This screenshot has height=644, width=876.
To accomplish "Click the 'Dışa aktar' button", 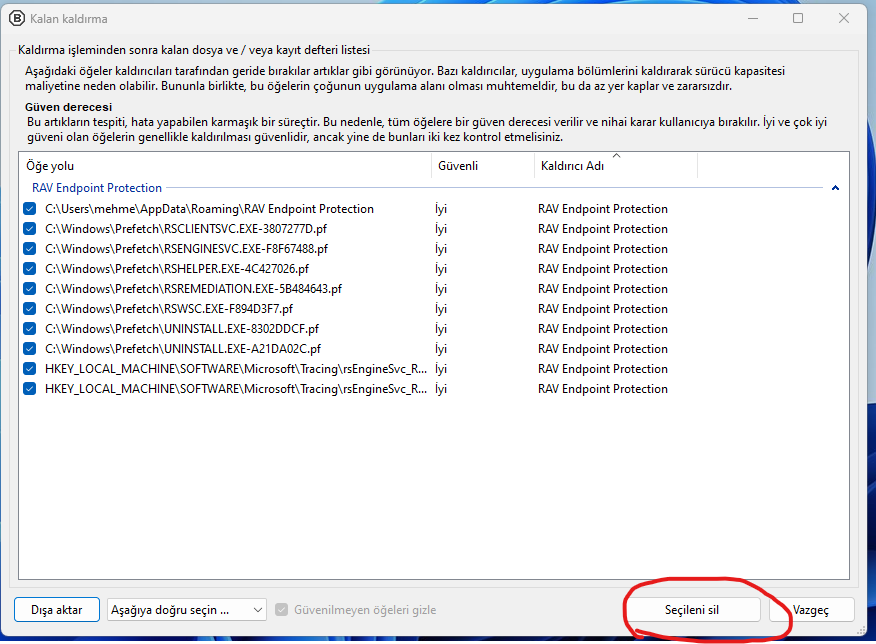I will (x=57, y=610).
